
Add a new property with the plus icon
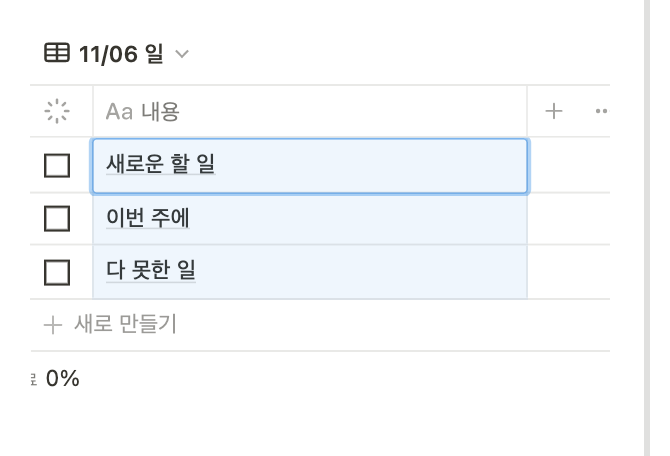pyautogui.click(x=554, y=111)
